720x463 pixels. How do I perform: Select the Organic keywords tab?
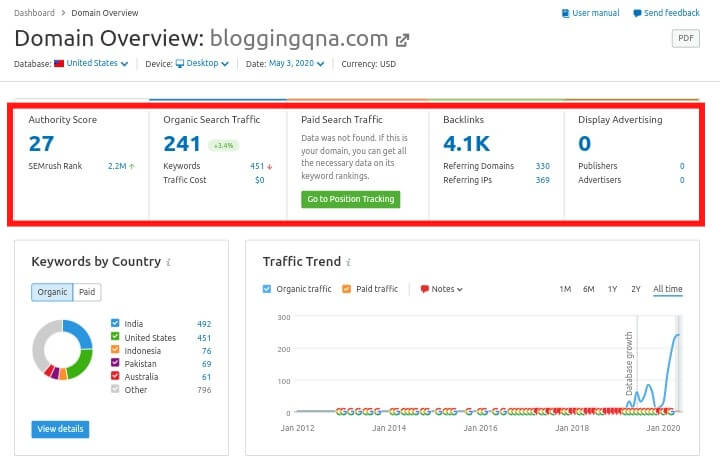(52, 292)
